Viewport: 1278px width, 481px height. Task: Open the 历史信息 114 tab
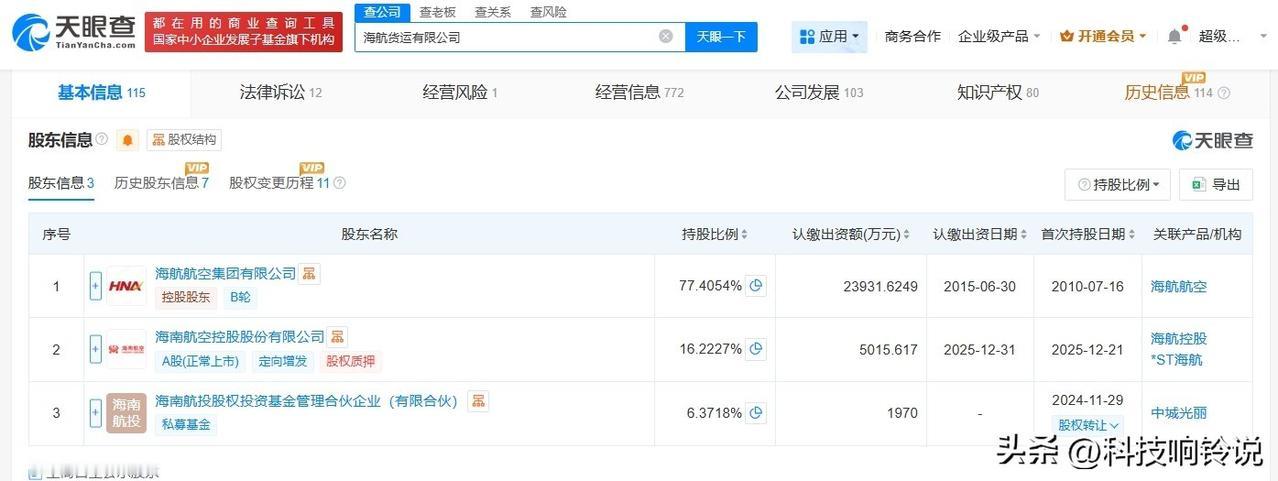point(1168,93)
